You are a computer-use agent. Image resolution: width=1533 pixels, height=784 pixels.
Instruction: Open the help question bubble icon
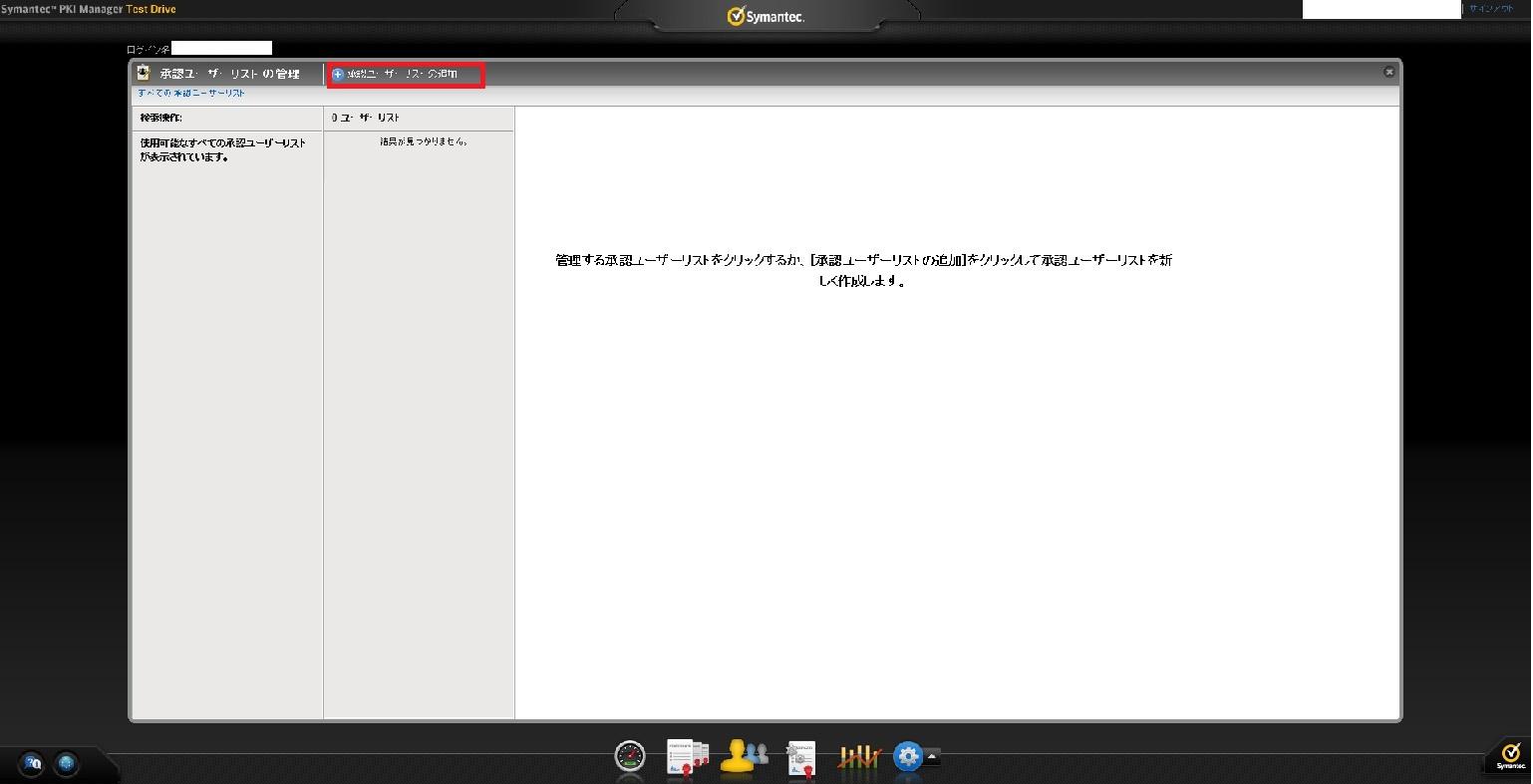pos(32,764)
